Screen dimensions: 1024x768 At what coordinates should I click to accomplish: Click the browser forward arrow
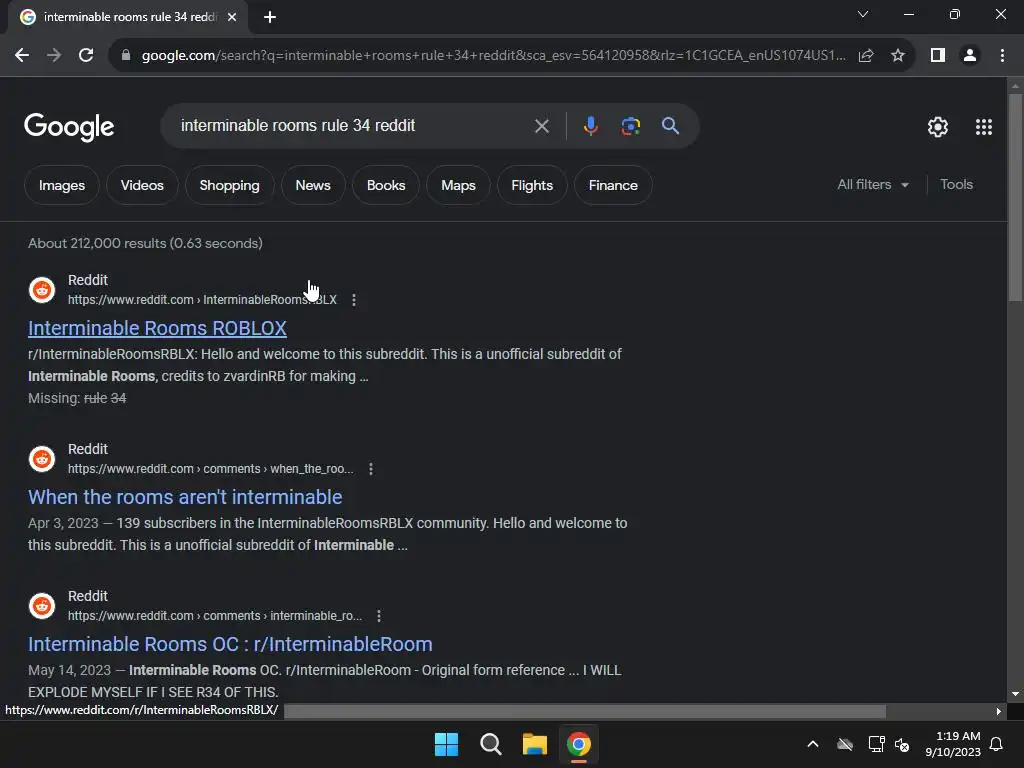coord(54,56)
